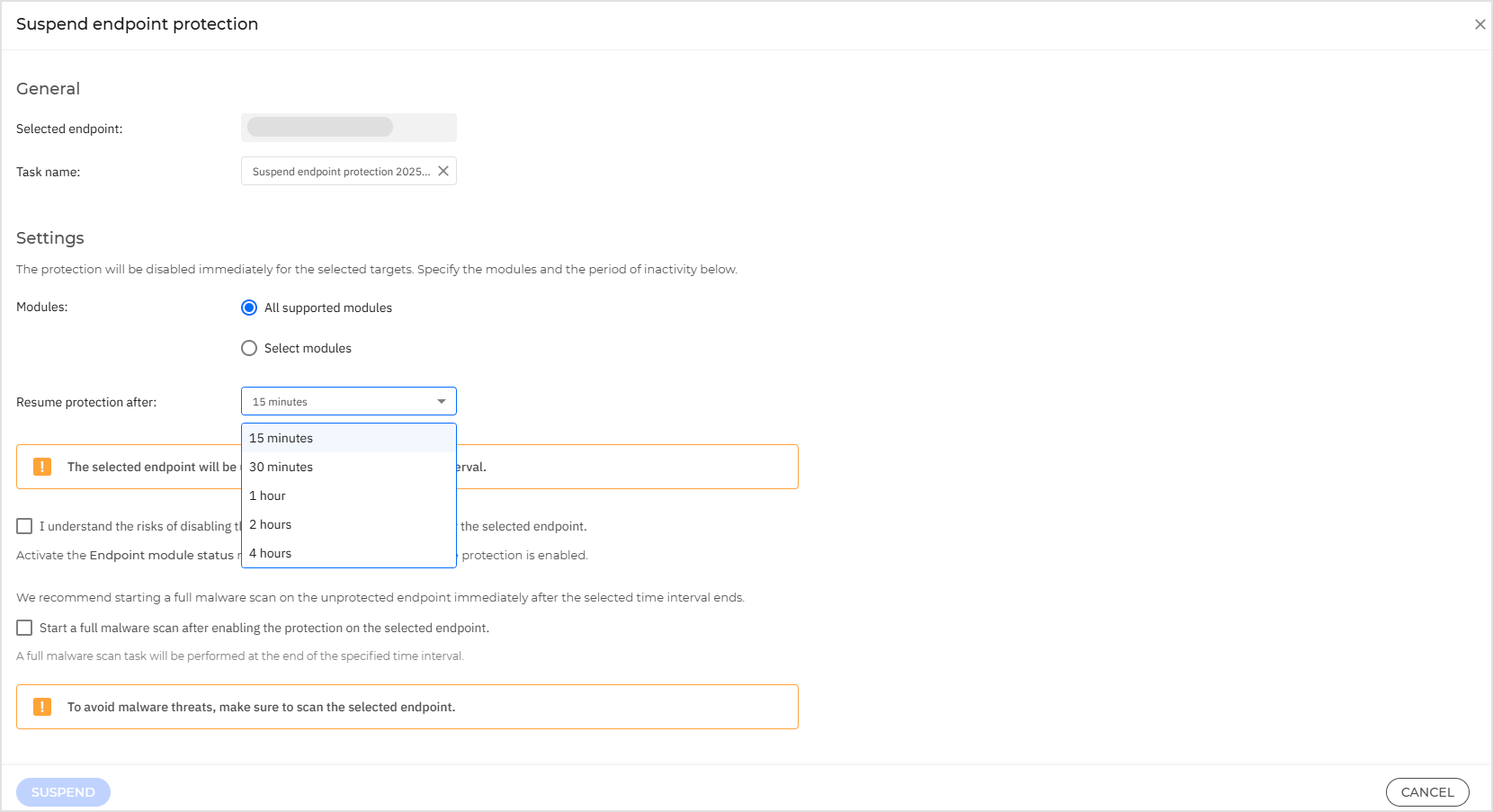Close the Suspend endpoint protection dialog

click(x=1480, y=24)
